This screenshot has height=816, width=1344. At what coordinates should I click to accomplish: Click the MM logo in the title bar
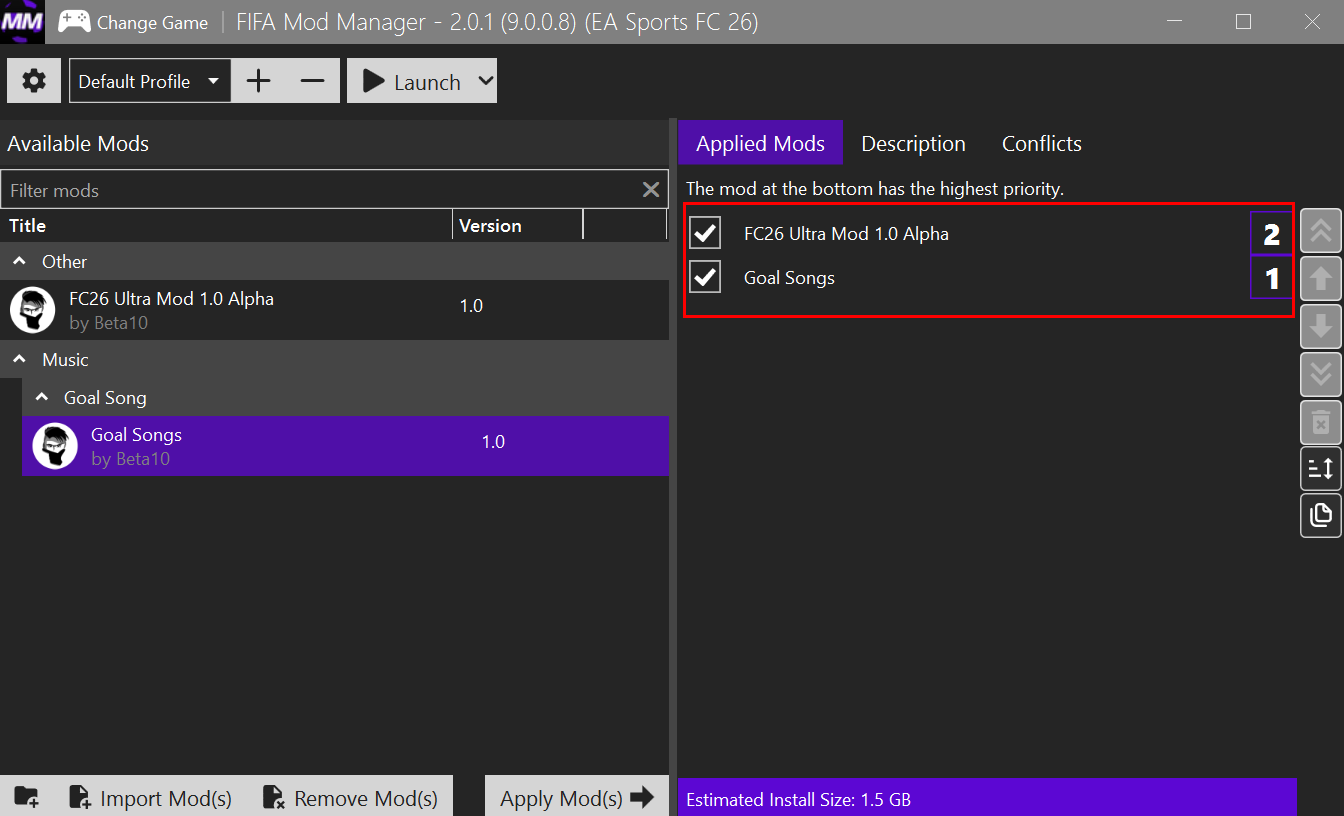pyautogui.click(x=22, y=22)
